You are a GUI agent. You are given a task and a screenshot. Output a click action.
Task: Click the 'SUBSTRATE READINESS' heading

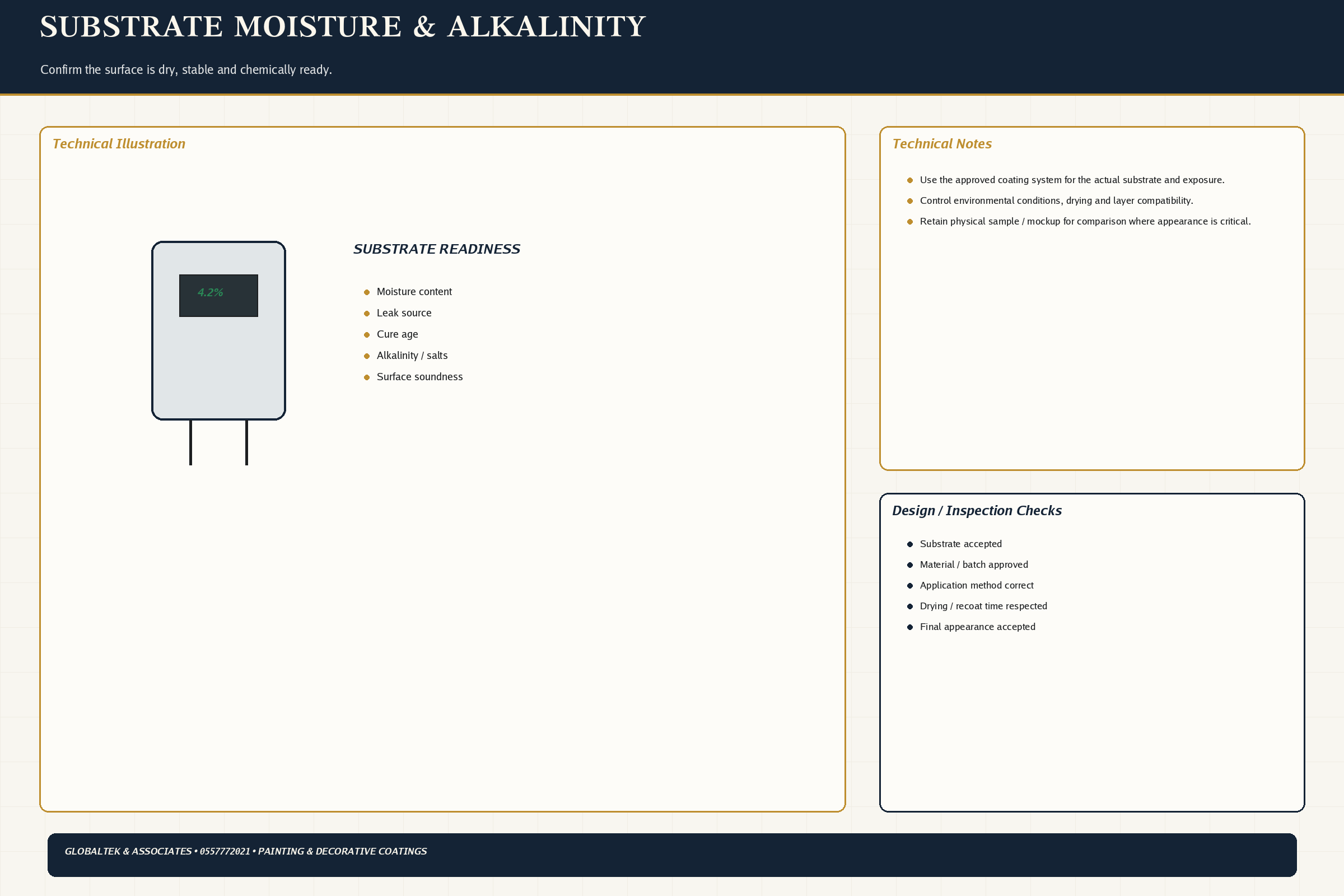(437, 249)
